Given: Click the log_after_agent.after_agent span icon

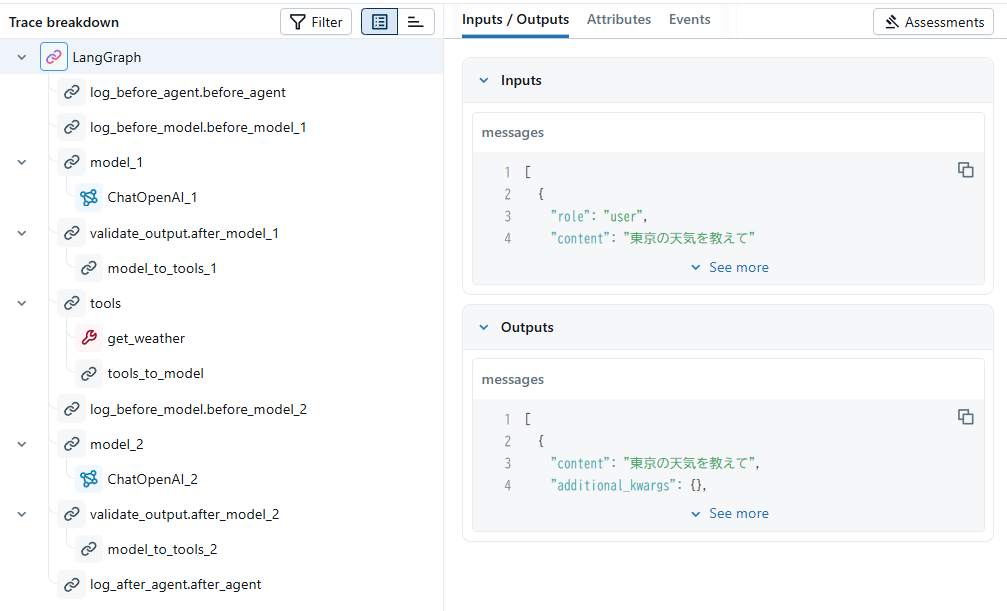Looking at the screenshot, I should point(71,584).
